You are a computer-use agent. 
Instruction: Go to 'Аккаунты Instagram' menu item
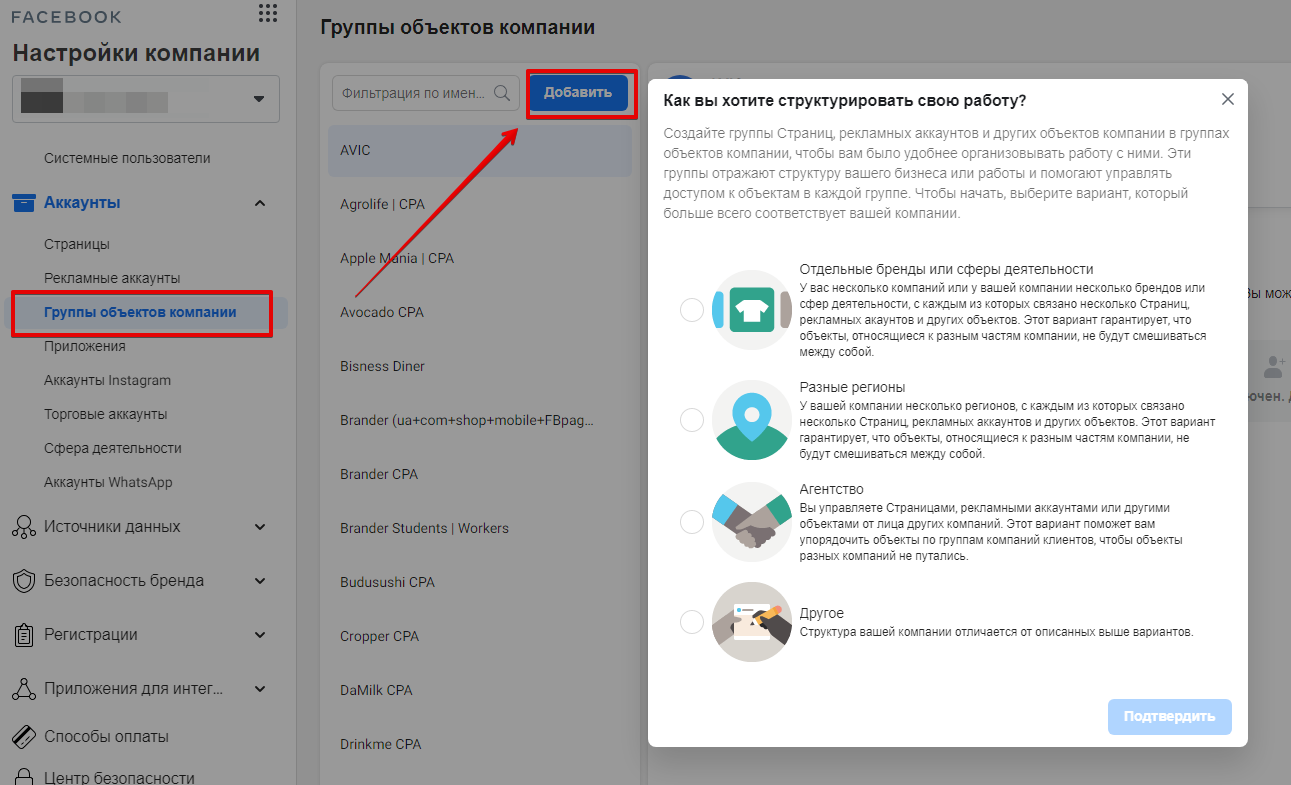107,380
